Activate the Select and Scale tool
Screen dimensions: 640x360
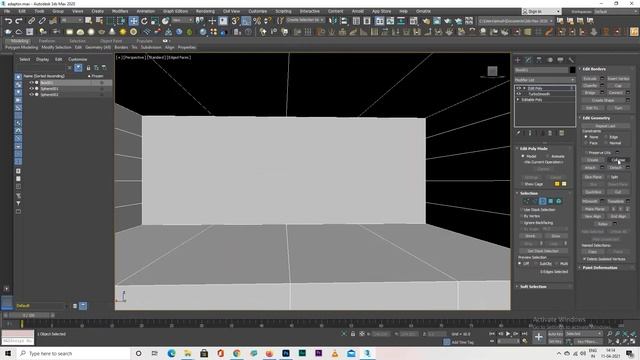[x=155, y=20]
